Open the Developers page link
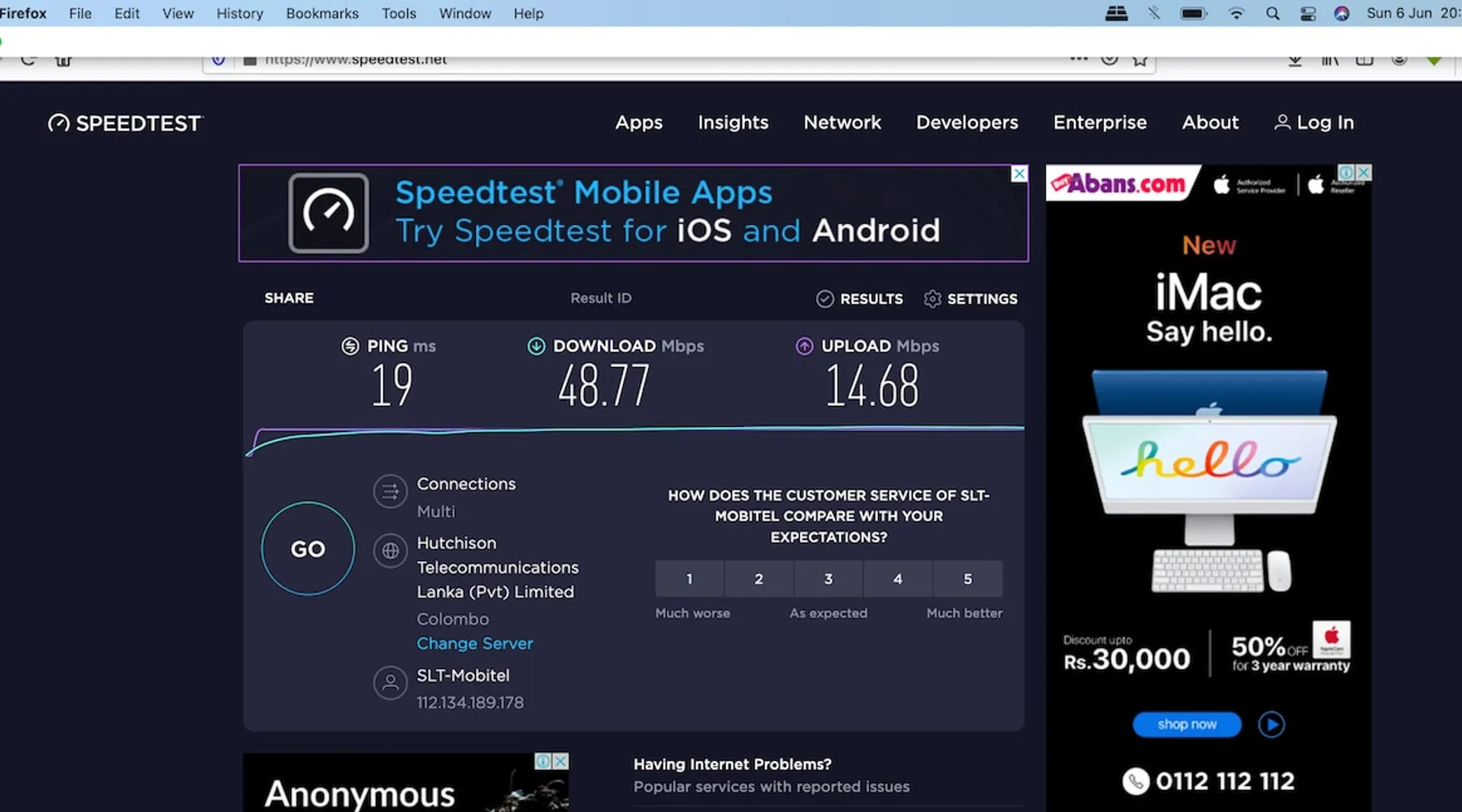This screenshot has width=1462, height=812. [x=967, y=123]
